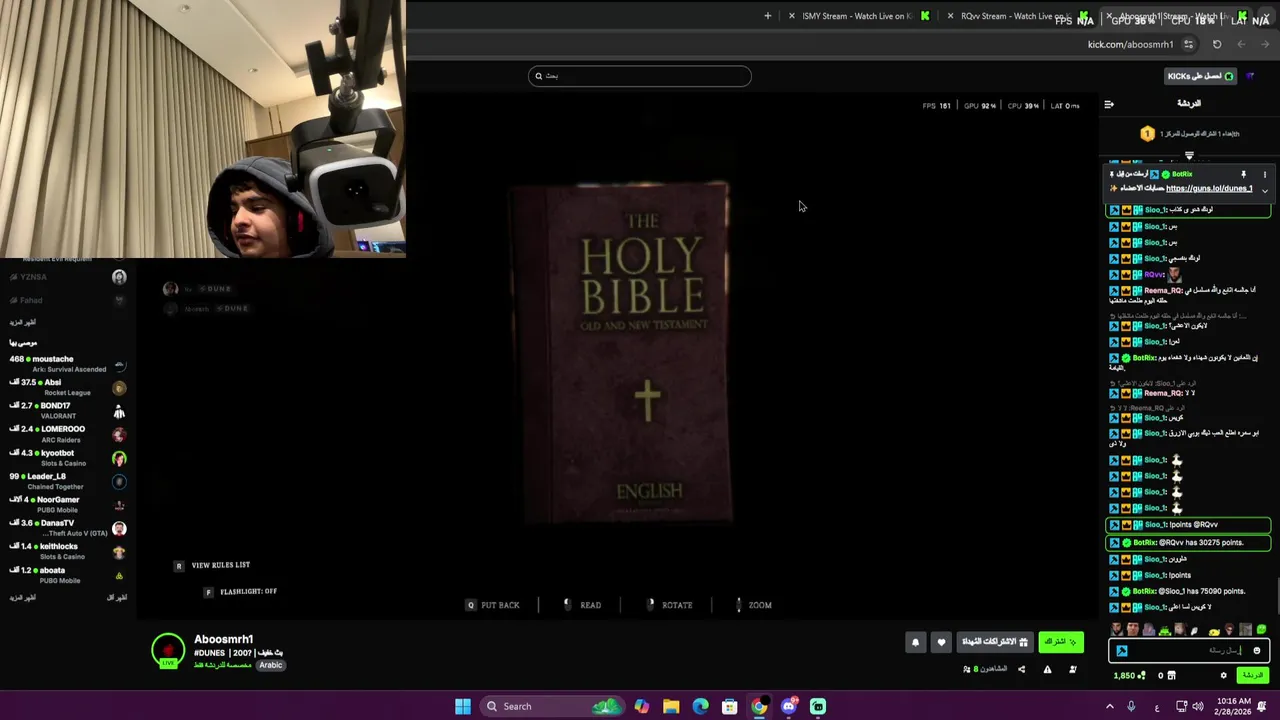The image size is (1280, 720).
Task: Expand show more under recommended channels
Action: [x=23, y=597]
